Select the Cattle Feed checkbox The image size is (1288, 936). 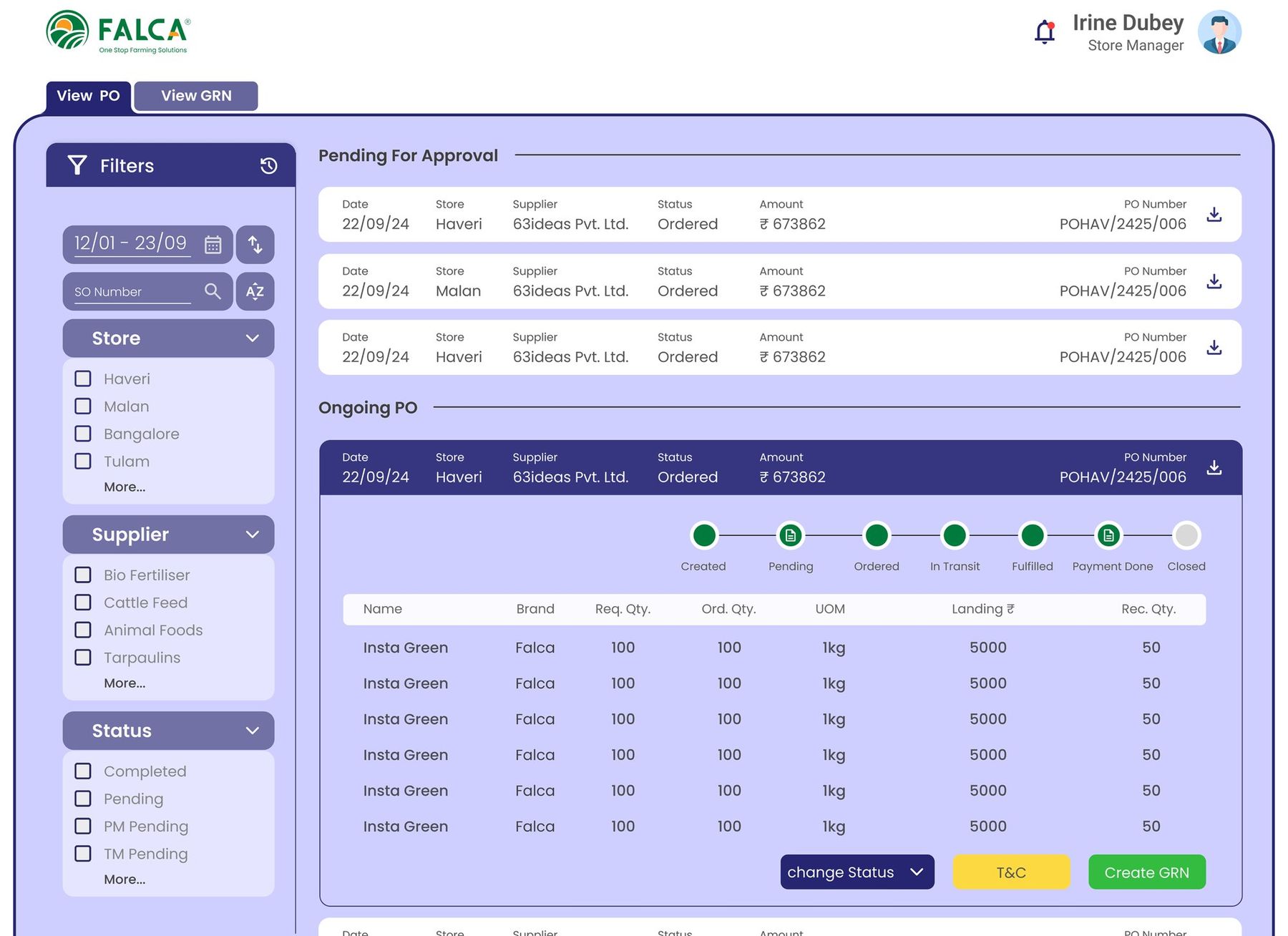[x=83, y=603]
